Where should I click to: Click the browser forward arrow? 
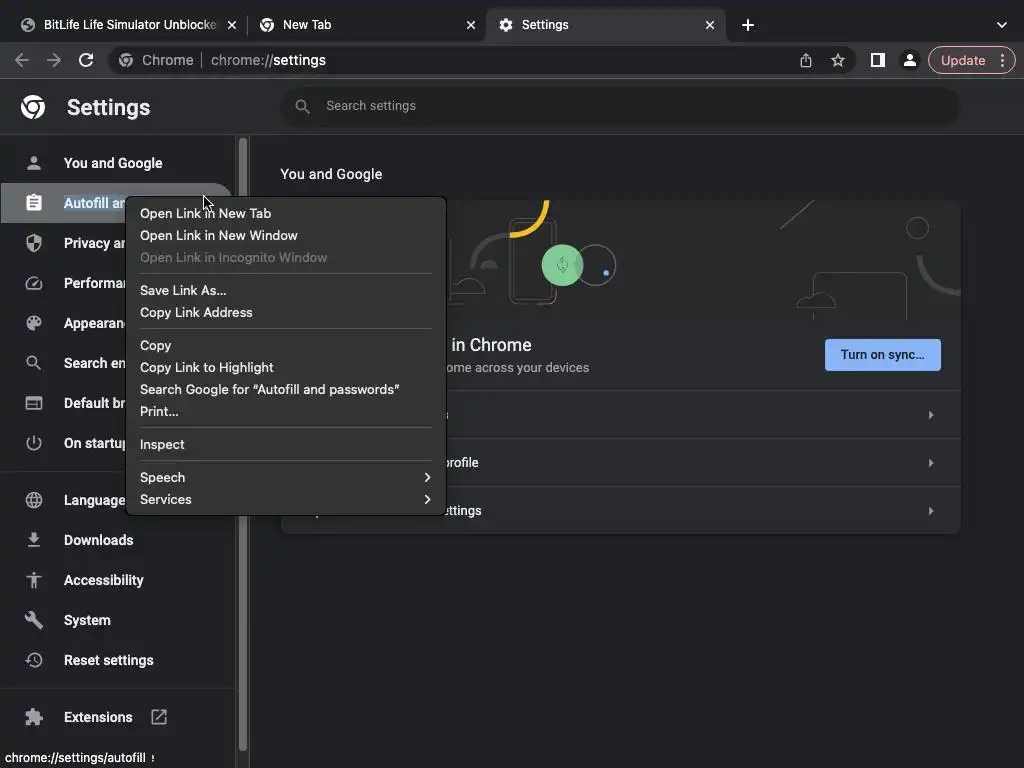[54, 60]
